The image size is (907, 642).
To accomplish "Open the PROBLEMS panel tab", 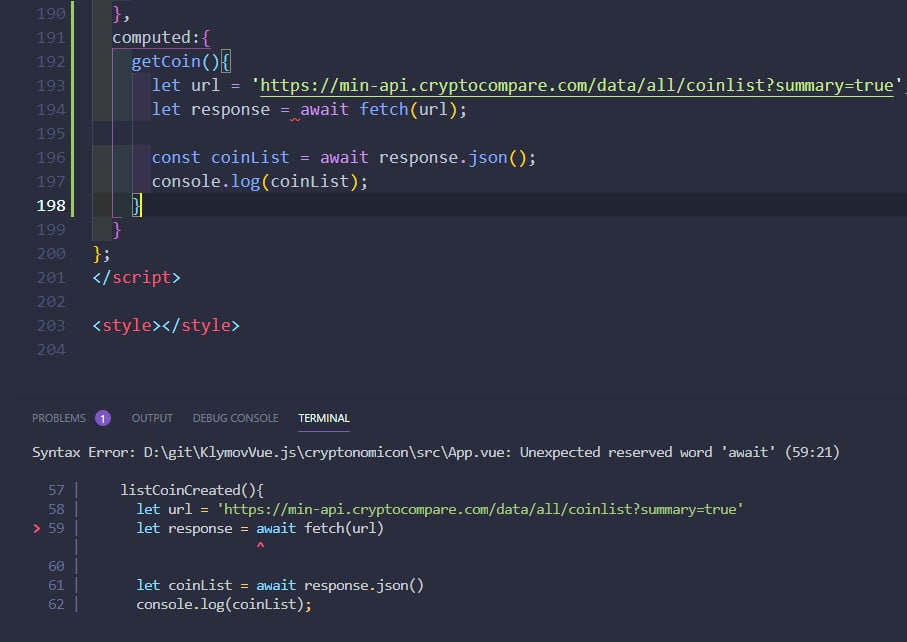I will click(58, 418).
